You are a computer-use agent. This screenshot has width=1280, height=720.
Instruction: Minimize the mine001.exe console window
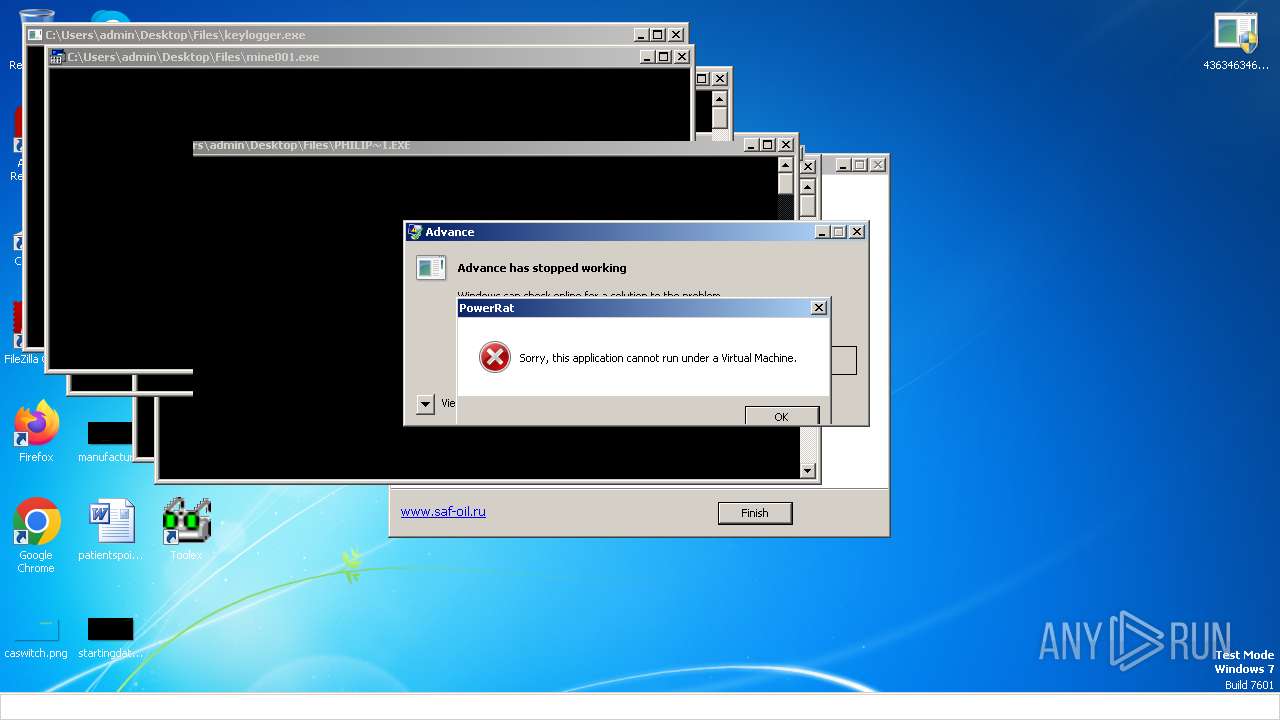(647, 57)
